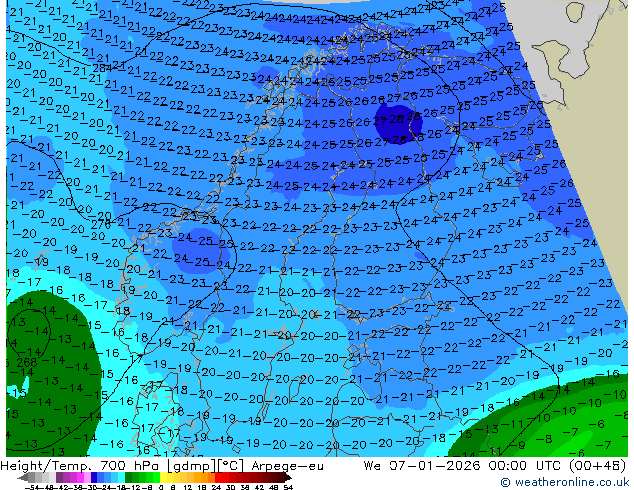The image size is (634, 490).
Task: Click the 'We 07-01-2026 00:00 UTC' timestamp
Action: (x=464, y=466)
